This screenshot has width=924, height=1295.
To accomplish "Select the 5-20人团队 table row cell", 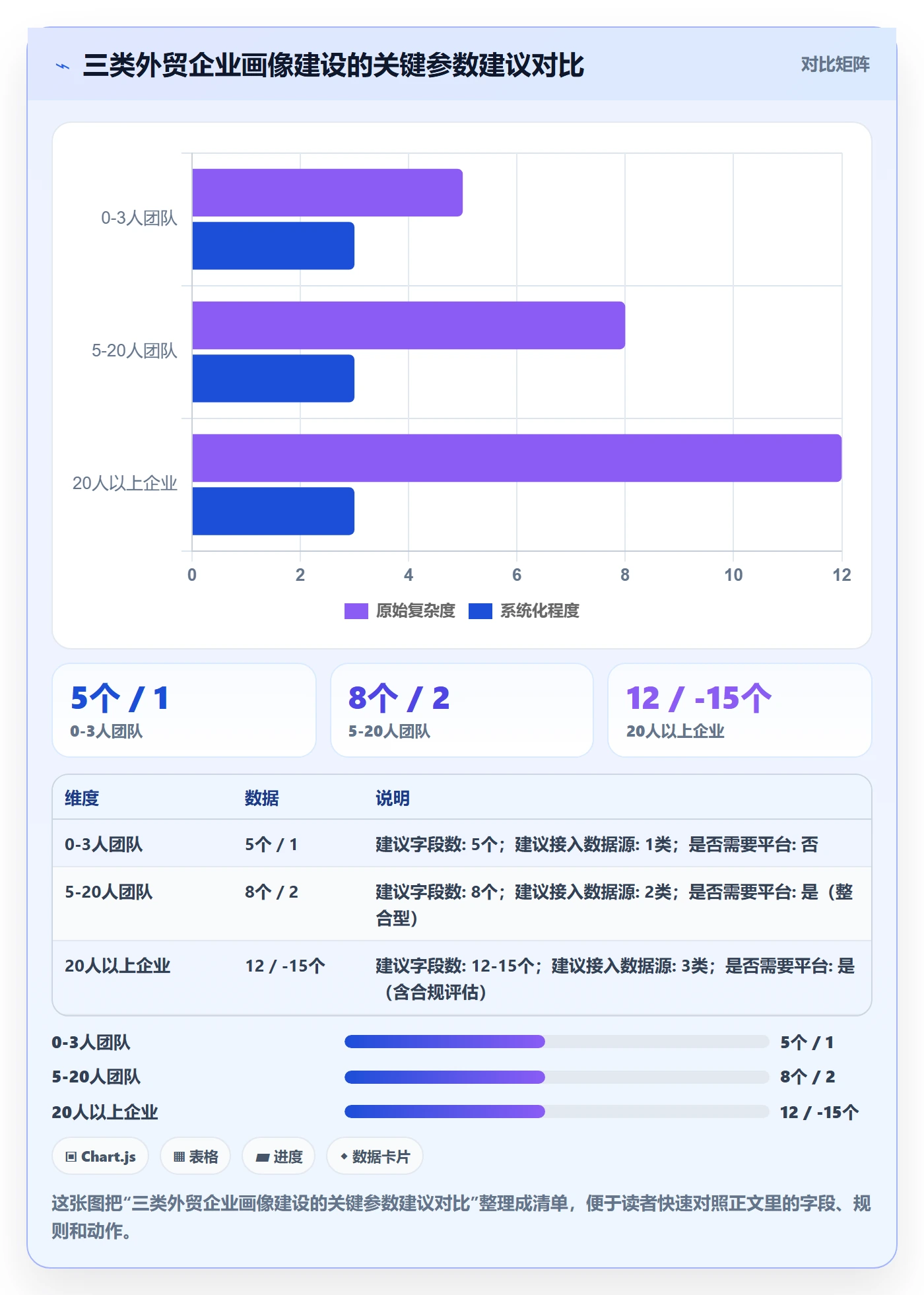I will [x=108, y=892].
